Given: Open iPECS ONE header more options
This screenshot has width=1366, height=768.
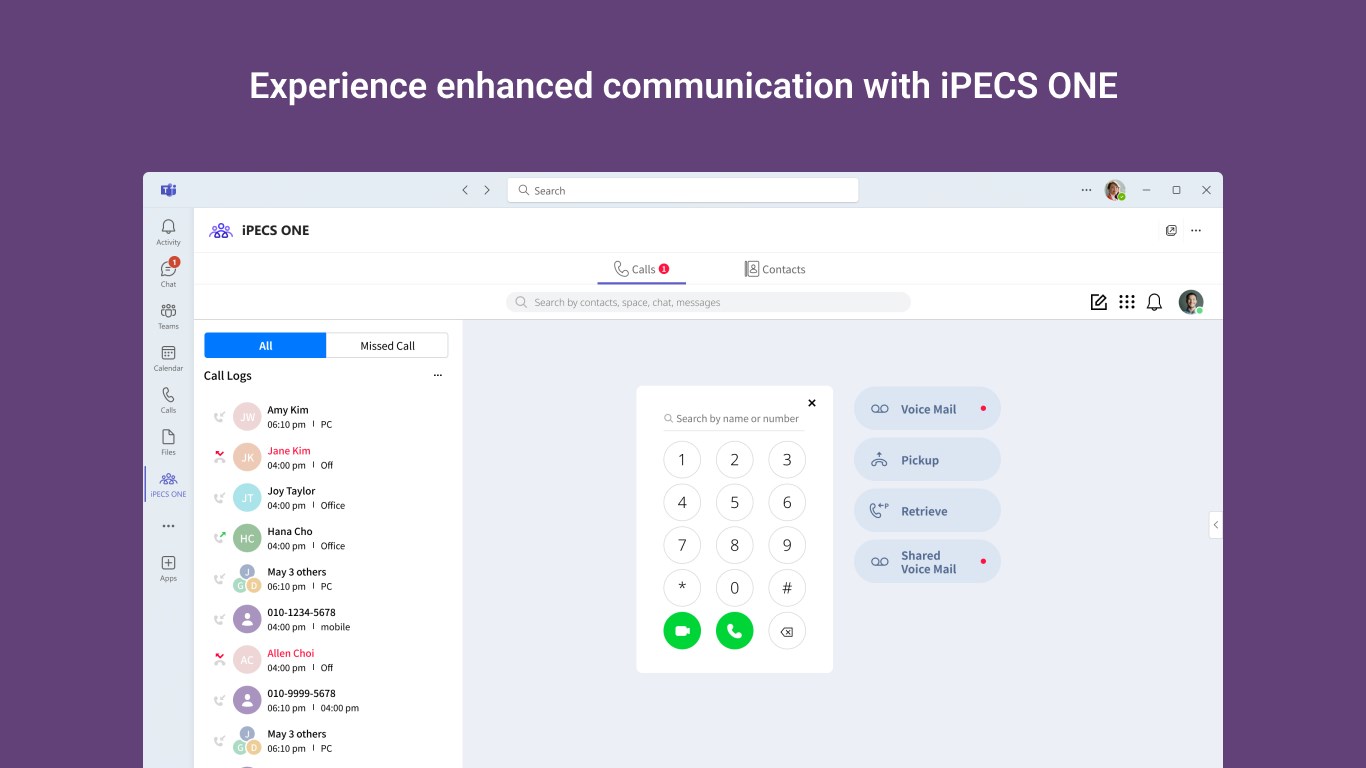Looking at the screenshot, I should pyautogui.click(x=1196, y=230).
